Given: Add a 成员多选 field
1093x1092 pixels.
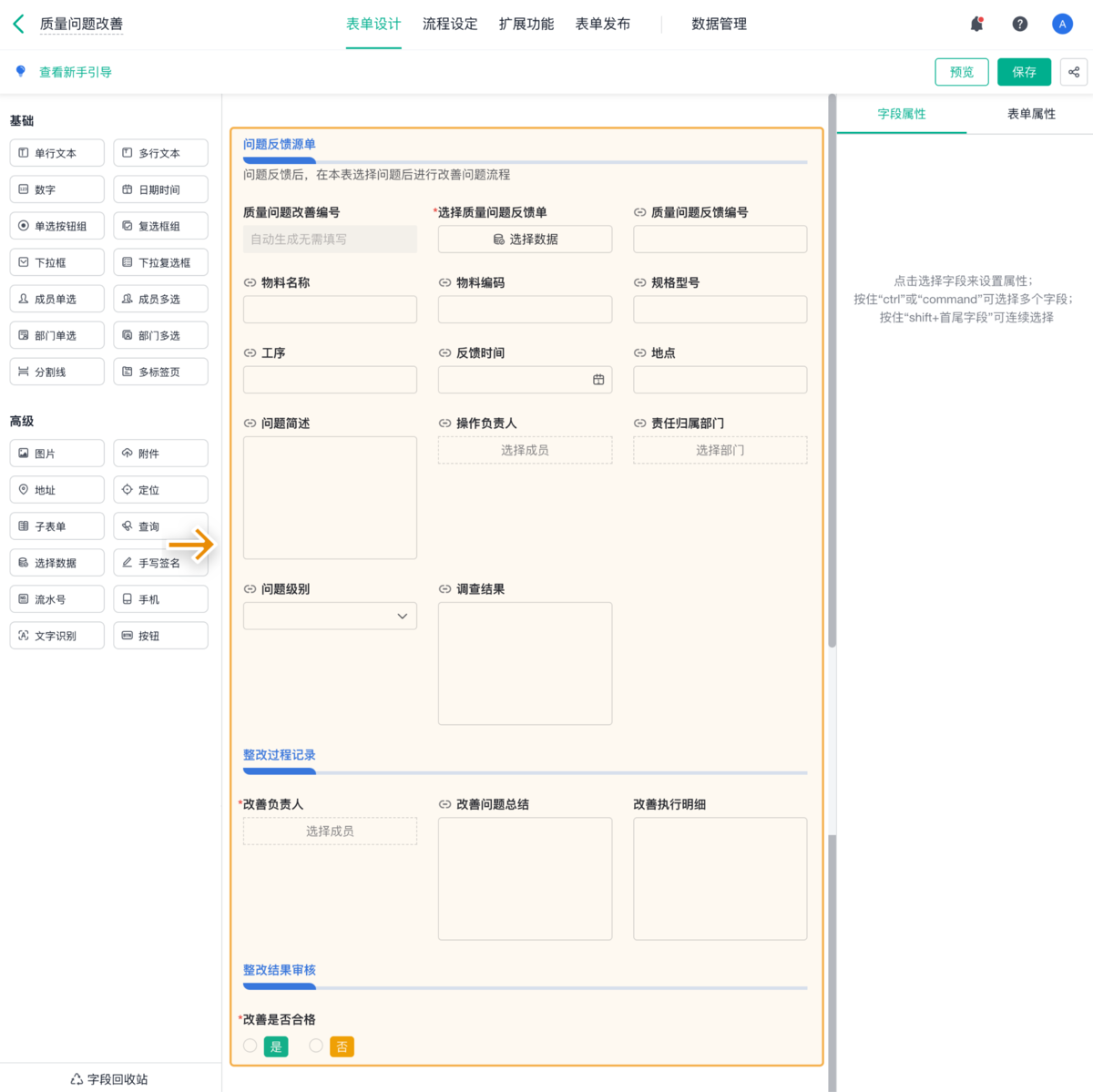Looking at the screenshot, I should coord(161,299).
